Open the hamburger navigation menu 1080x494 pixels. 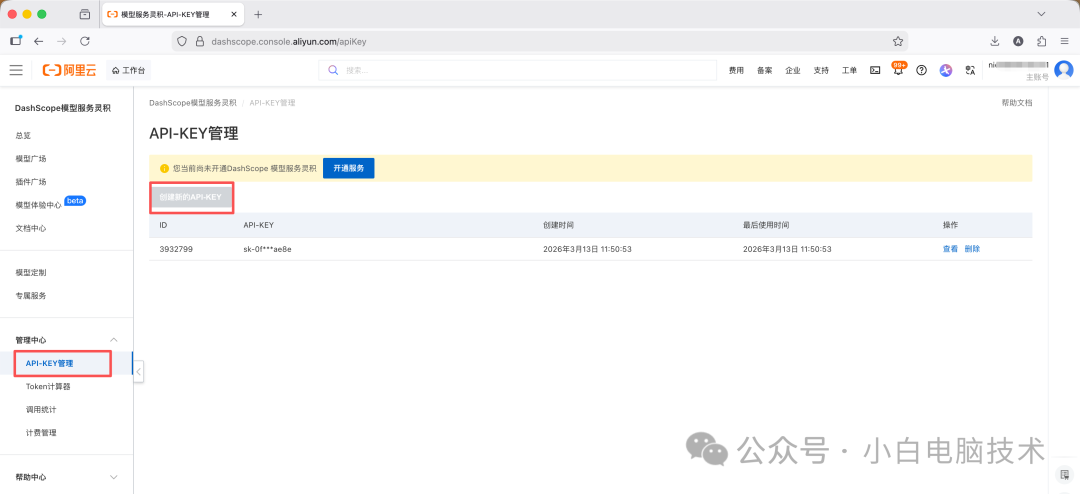pyautogui.click(x=16, y=70)
